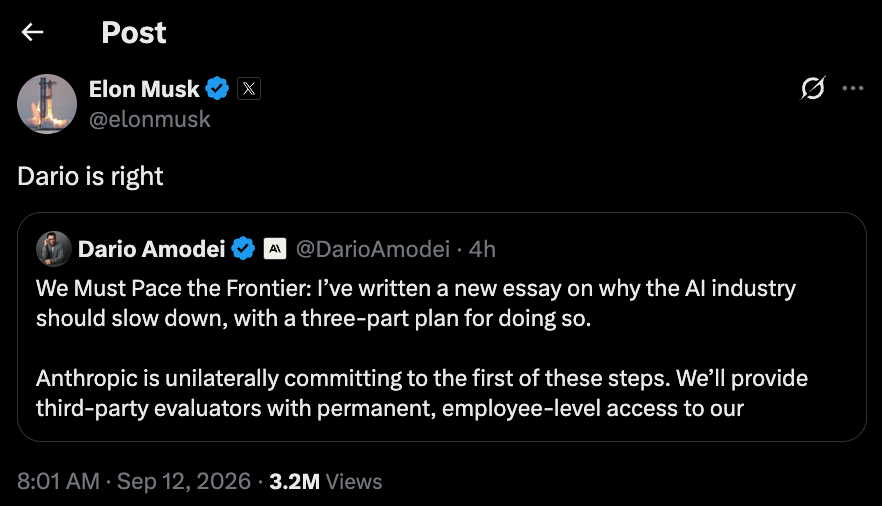The height and width of the screenshot is (506, 882).
Task: Click Dario Amodei's blue verified badge
Action: tap(243, 249)
